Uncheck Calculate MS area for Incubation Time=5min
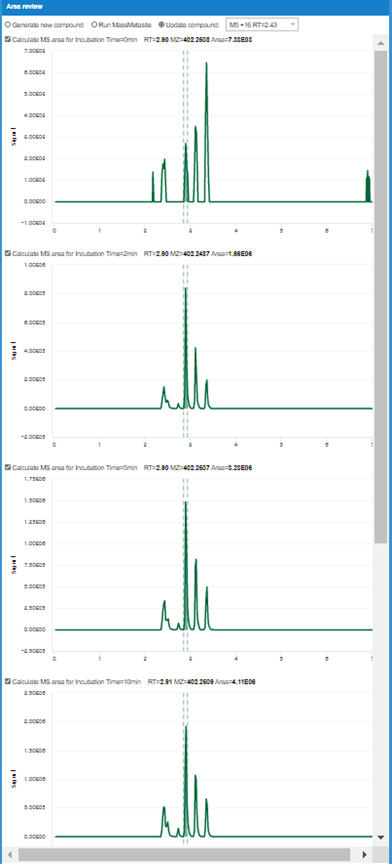The image size is (392, 864). point(7,467)
